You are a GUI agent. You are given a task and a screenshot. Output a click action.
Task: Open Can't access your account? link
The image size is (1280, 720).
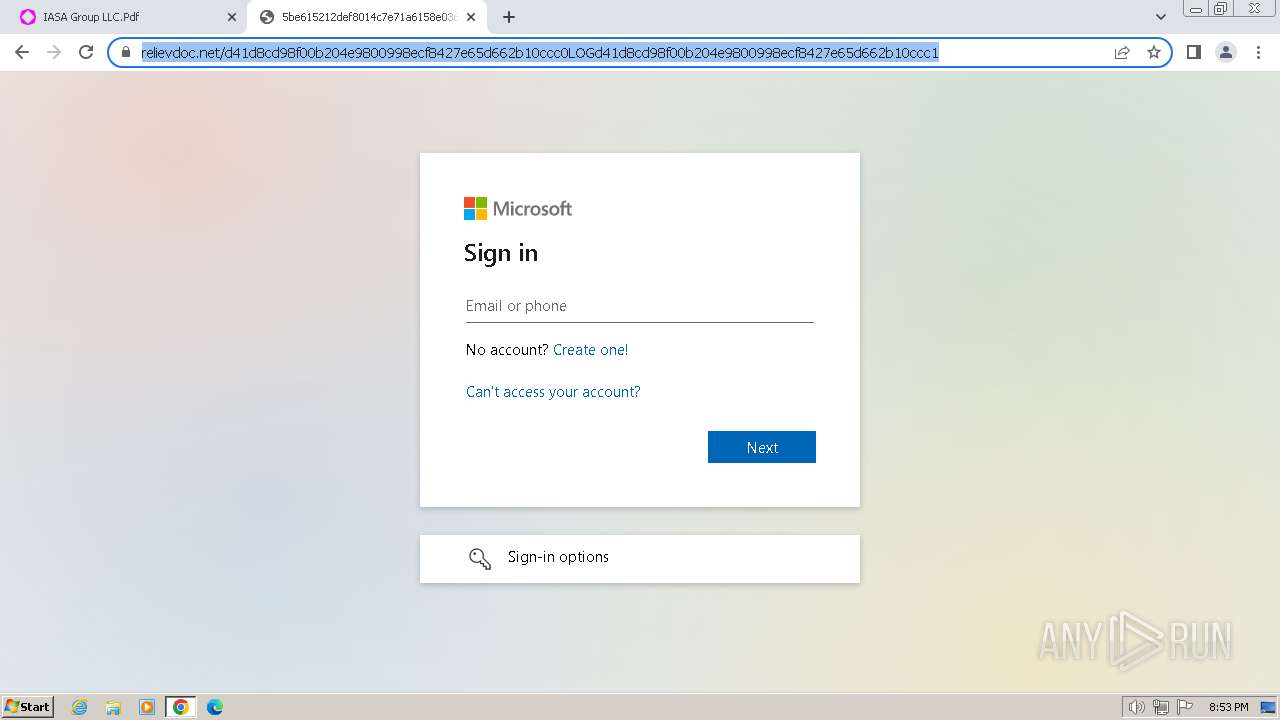[x=553, y=392]
